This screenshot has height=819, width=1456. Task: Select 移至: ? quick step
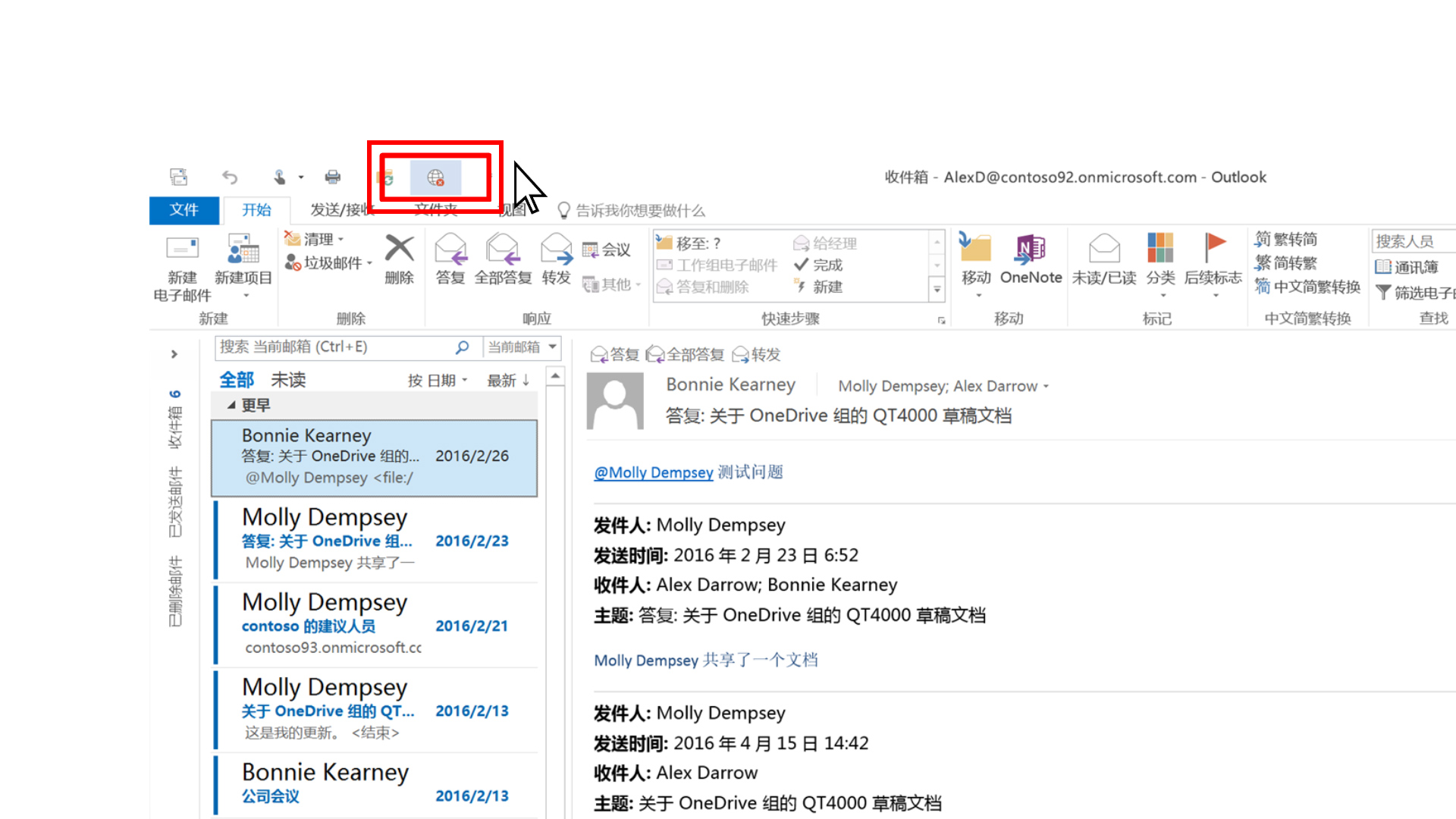point(689,243)
